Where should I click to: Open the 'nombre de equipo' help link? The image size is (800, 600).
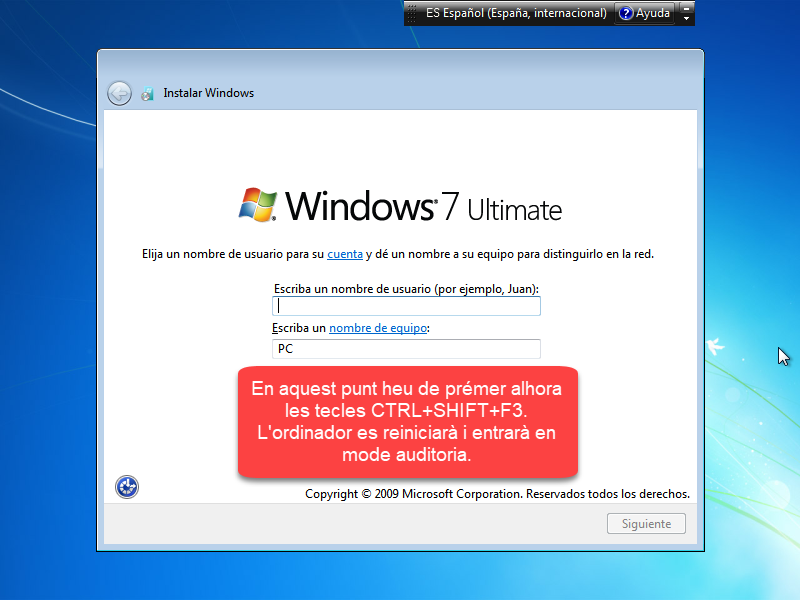click(378, 328)
